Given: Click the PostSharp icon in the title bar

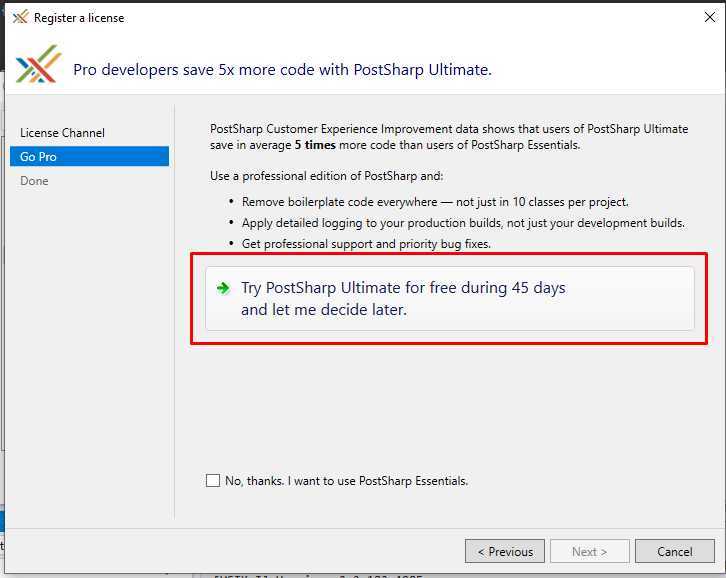Looking at the screenshot, I should 20,18.
